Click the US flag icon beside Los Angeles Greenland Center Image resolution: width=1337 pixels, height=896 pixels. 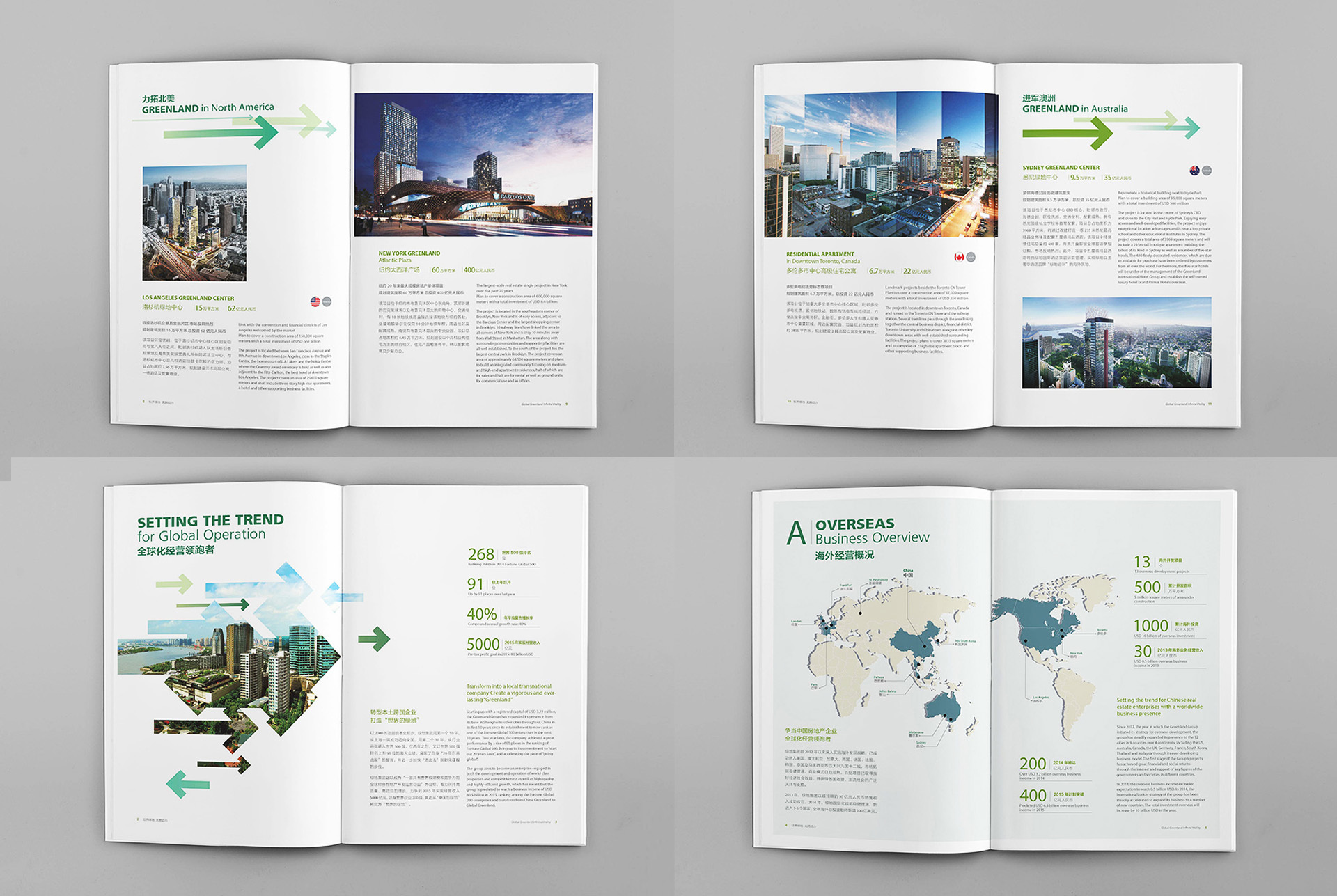(315, 301)
